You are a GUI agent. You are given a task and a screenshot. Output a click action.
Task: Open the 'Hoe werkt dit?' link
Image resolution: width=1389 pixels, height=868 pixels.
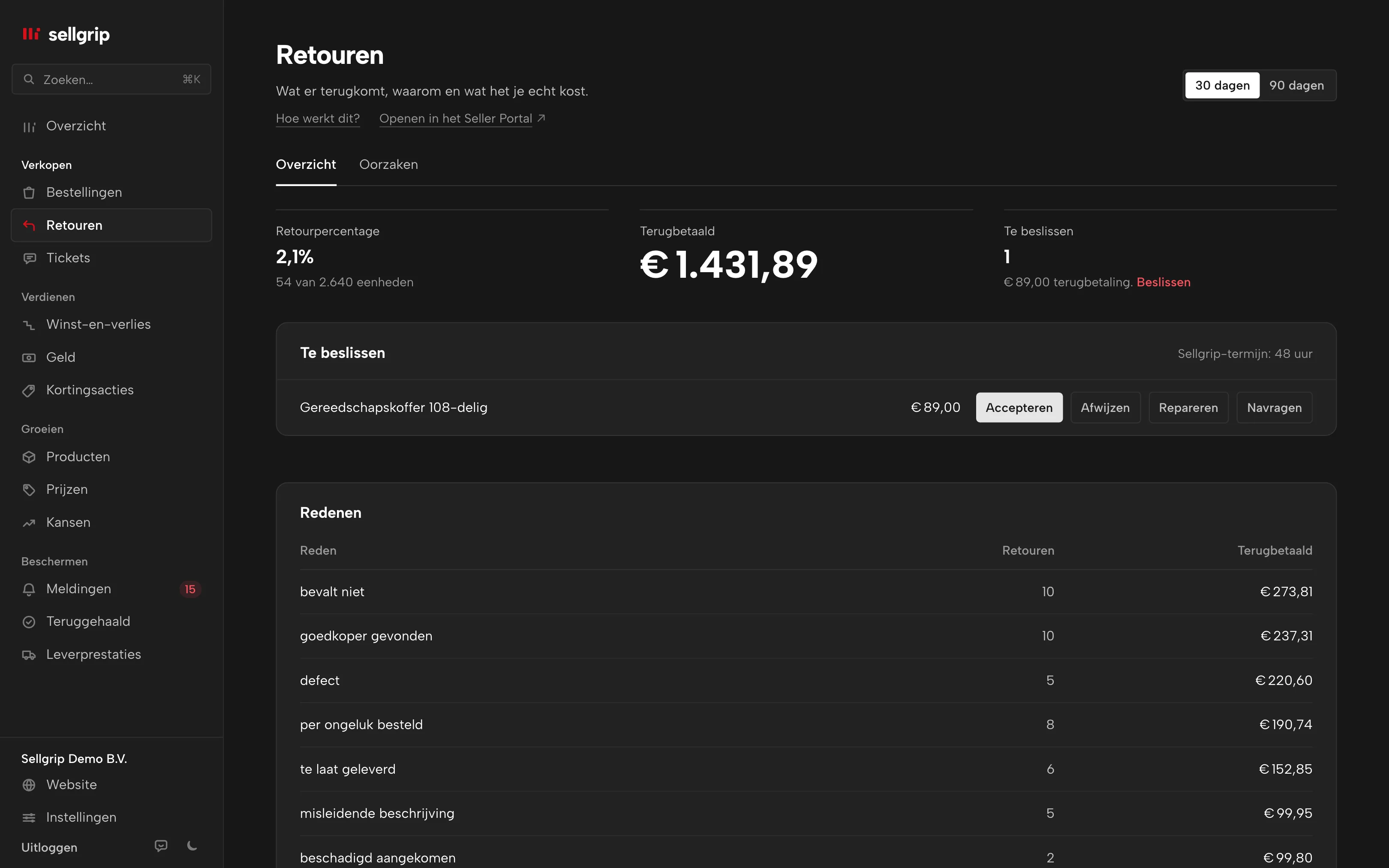[318, 118]
